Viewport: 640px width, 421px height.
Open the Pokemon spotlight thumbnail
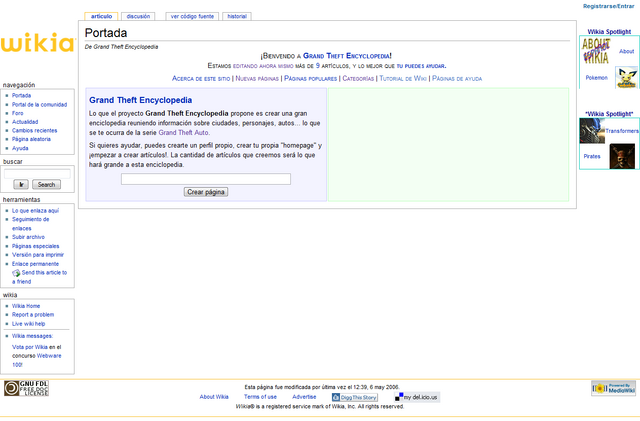626,77
